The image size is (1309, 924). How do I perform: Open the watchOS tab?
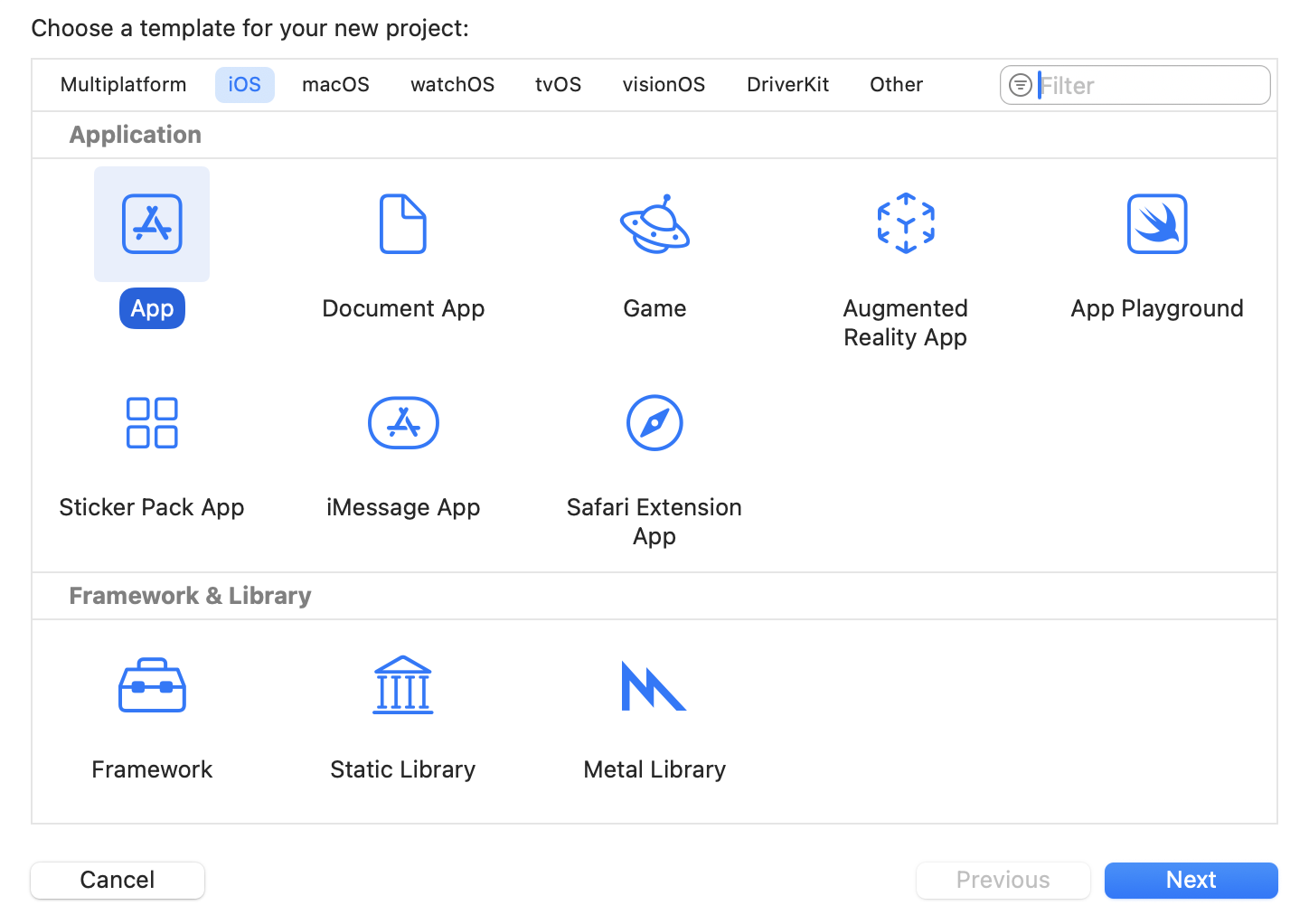pyautogui.click(x=453, y=85)
